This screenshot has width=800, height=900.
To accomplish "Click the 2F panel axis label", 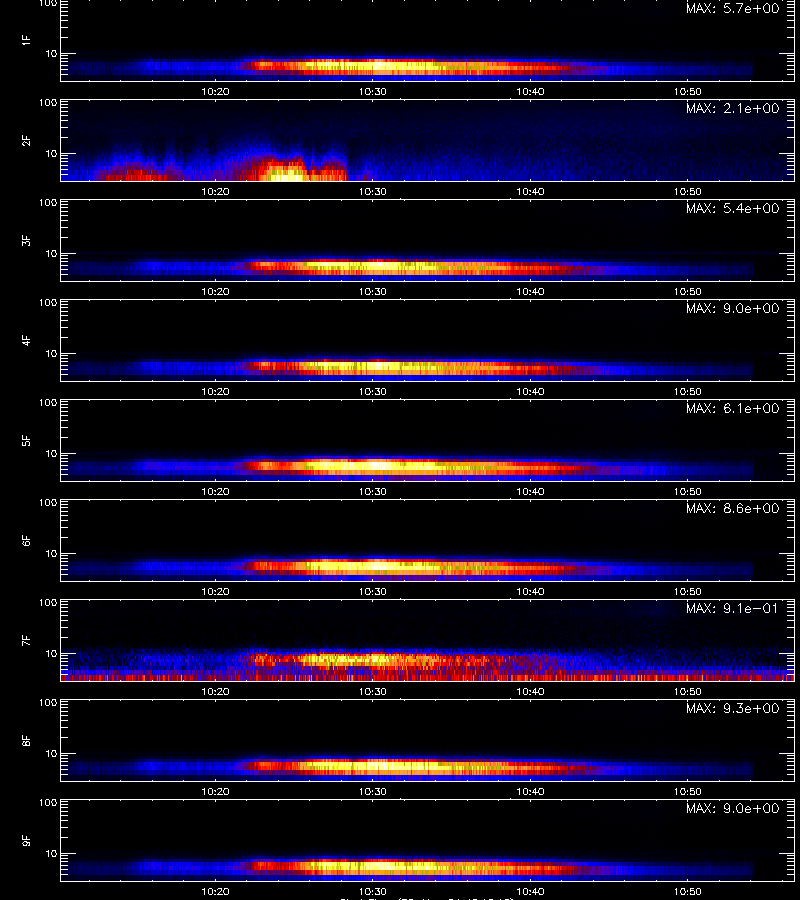I will click(25, 140).
